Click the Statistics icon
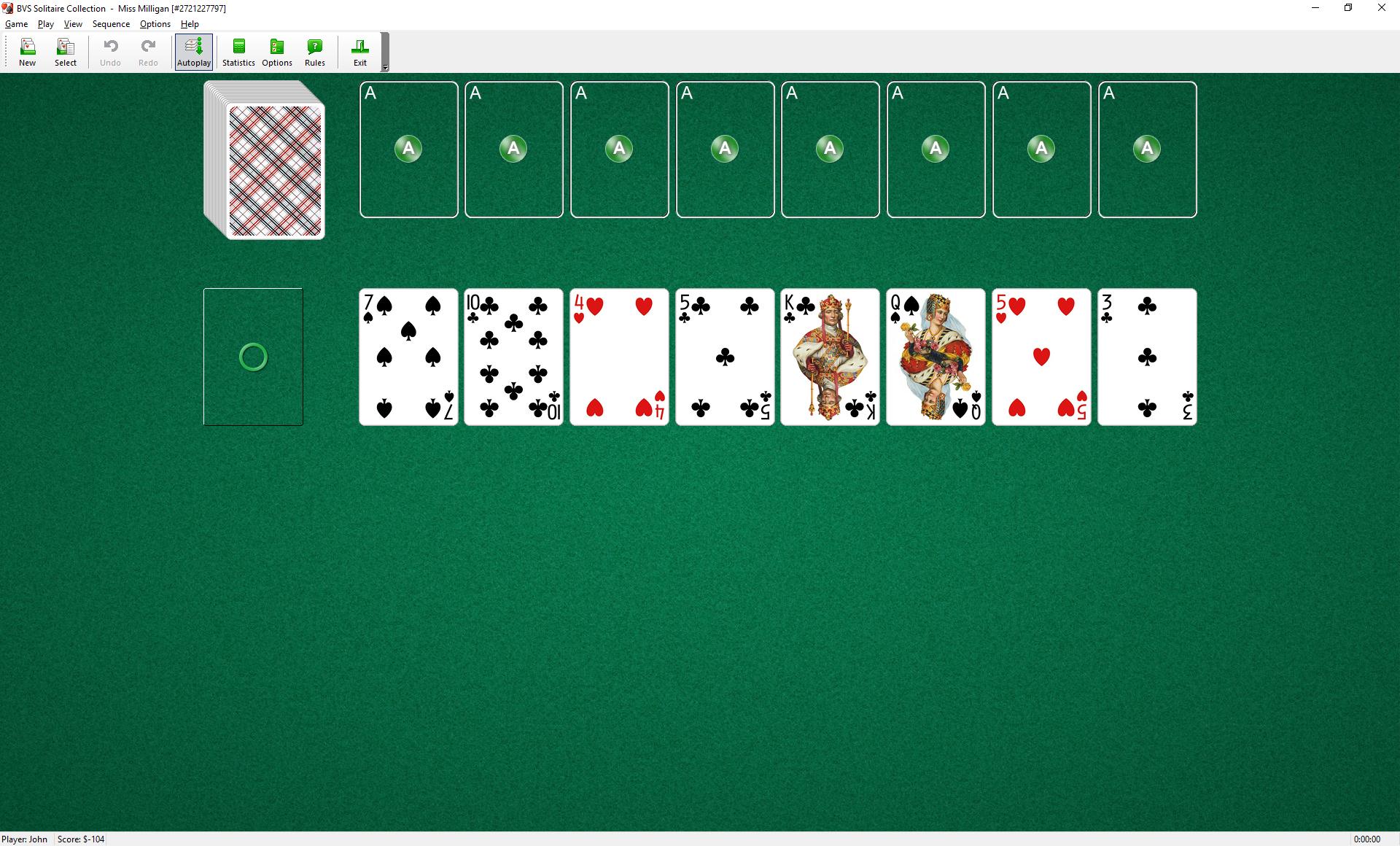 [x=238, y=52]
